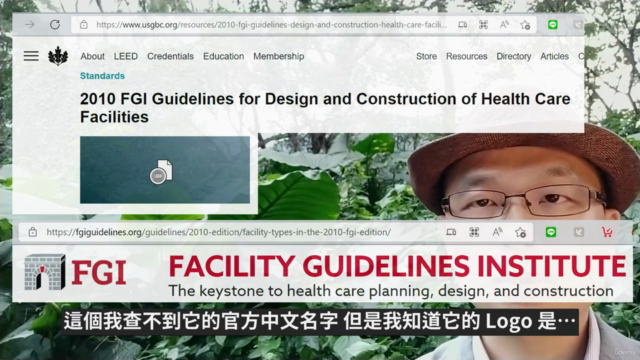
Task: Go to the Articles link
Action: coord(554,56)
